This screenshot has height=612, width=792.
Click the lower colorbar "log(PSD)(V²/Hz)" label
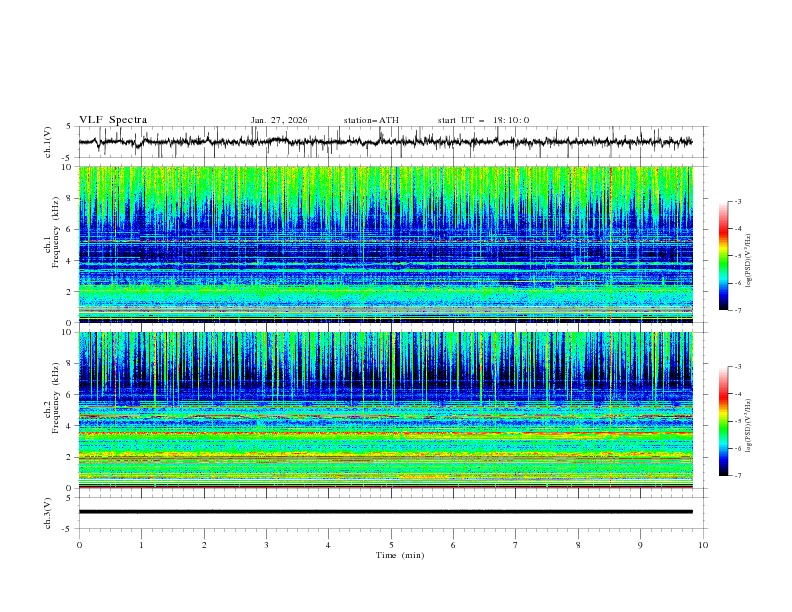749,426
